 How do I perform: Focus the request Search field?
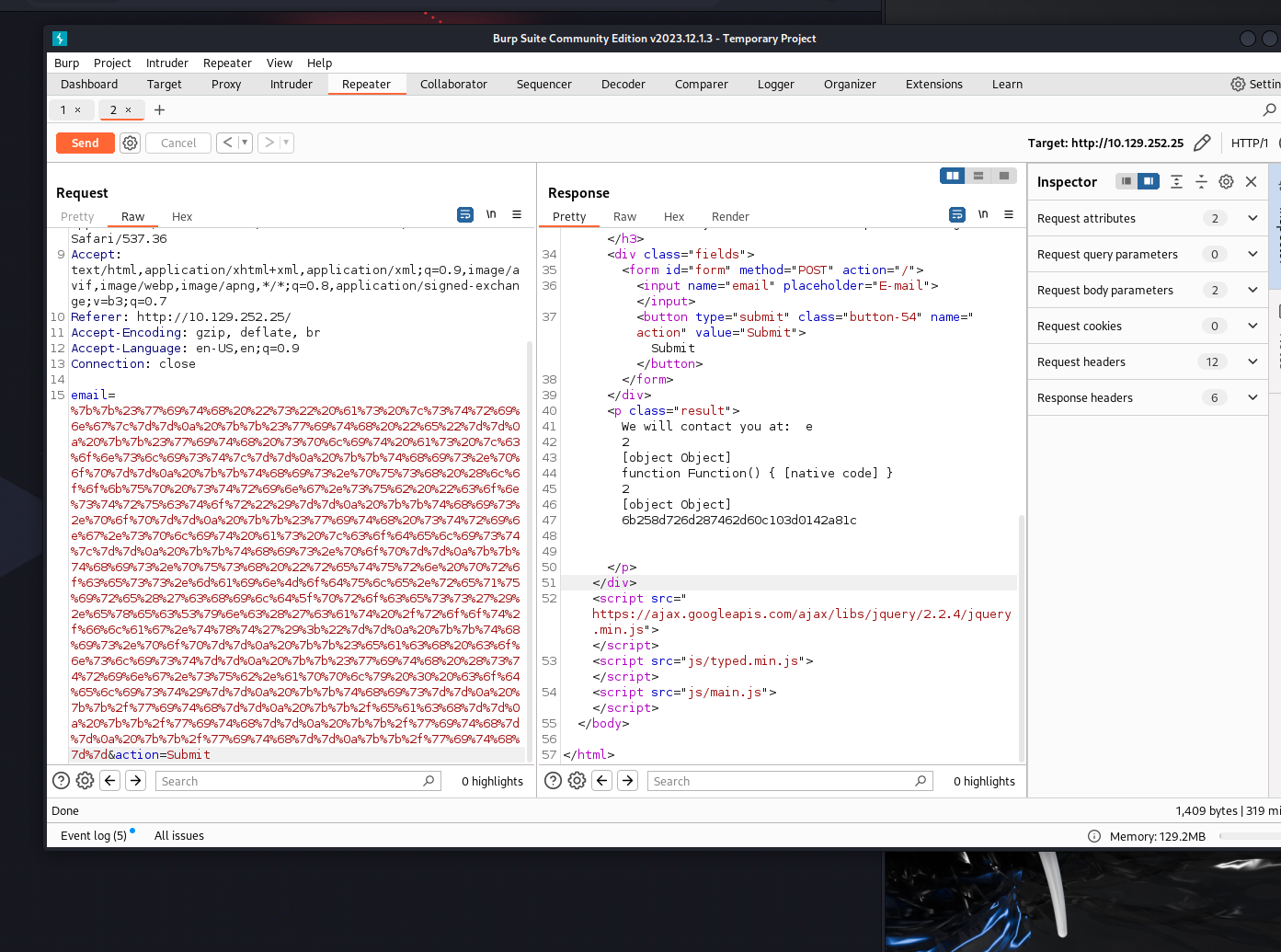298,781
